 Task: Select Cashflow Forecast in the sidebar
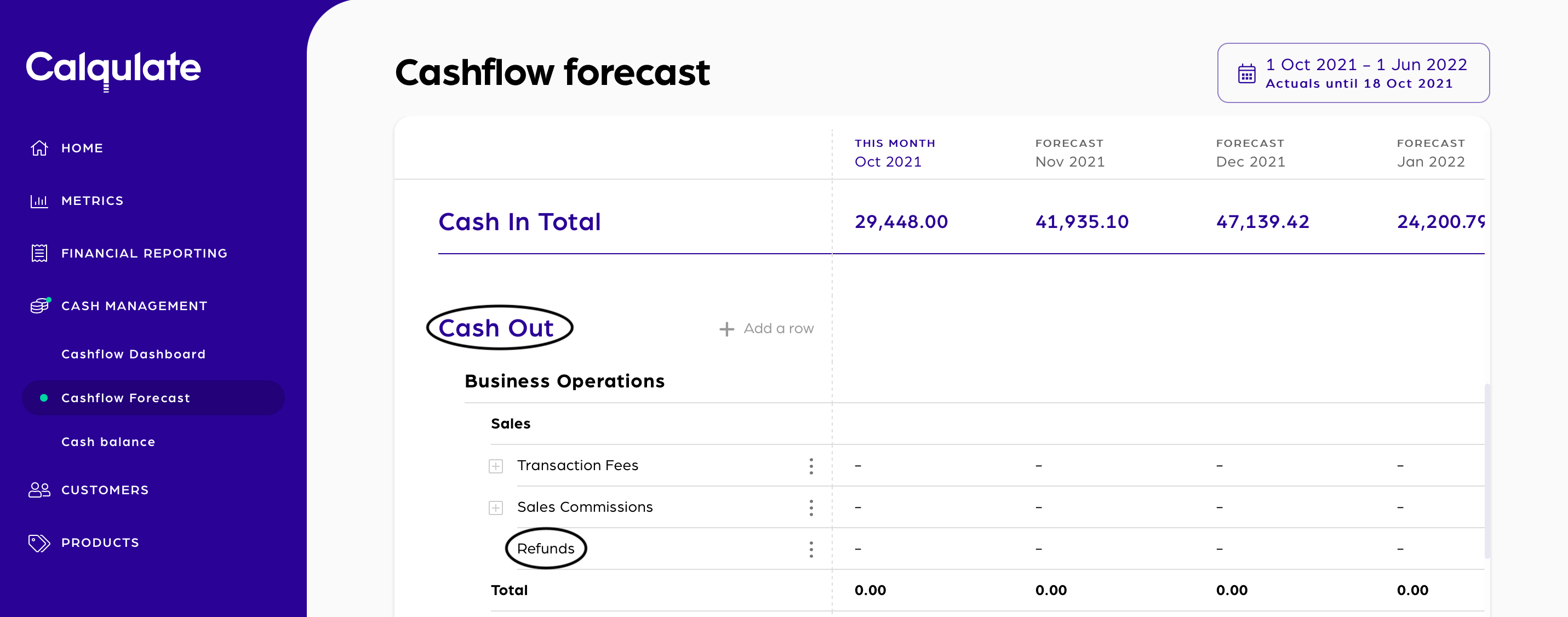pos(125,398)
